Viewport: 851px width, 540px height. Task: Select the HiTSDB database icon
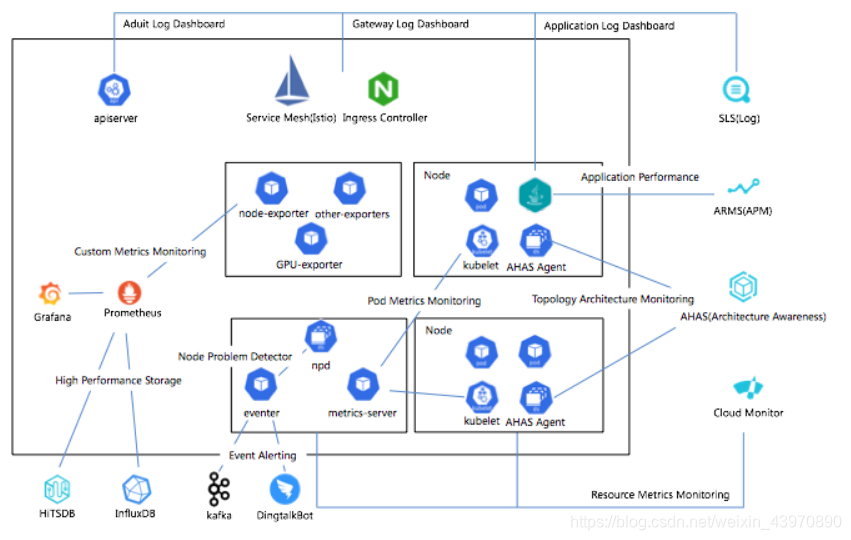pyautogui.click(x=57, y=489)
